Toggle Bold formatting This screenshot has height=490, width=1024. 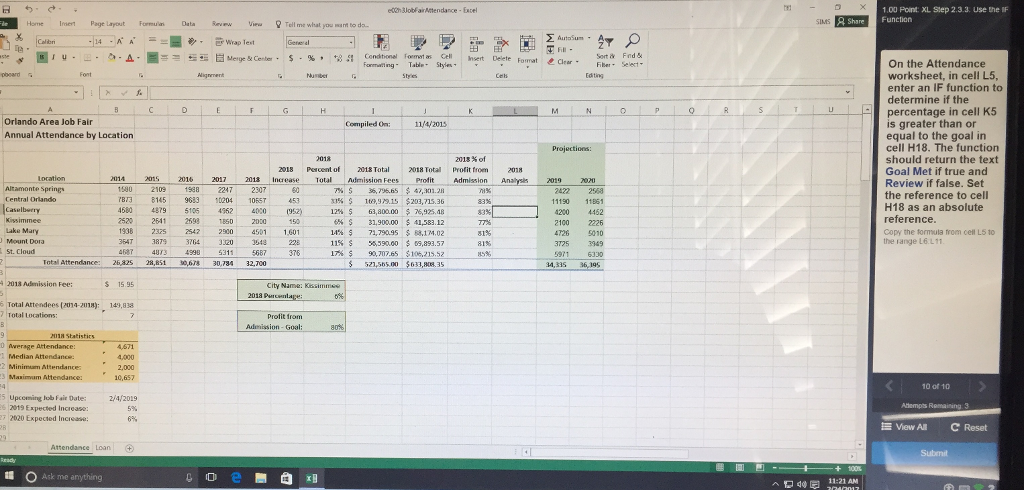pos(43,58)
